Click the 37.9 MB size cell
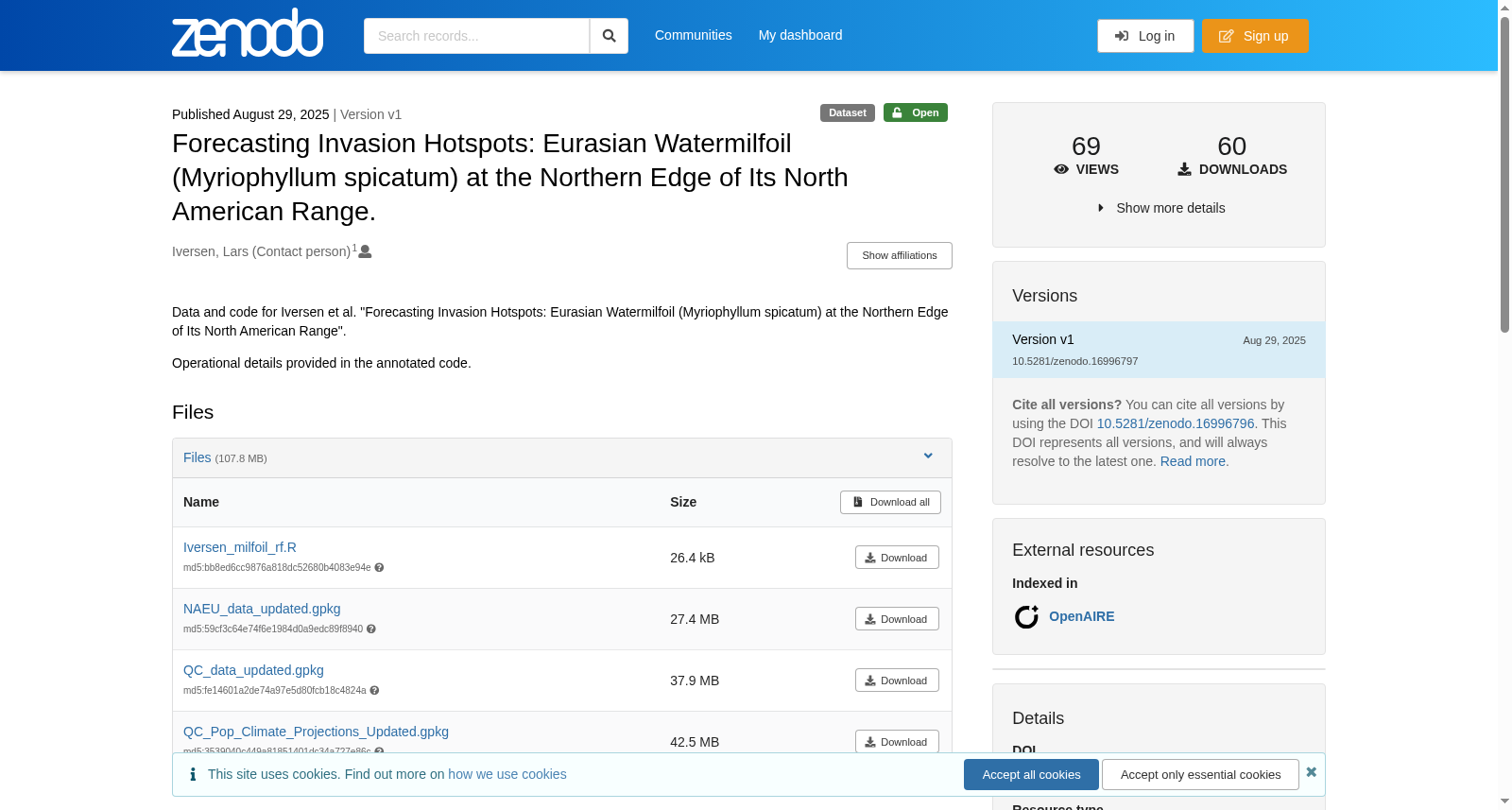Screen dimensions: 1512x810 pos(695,681)
